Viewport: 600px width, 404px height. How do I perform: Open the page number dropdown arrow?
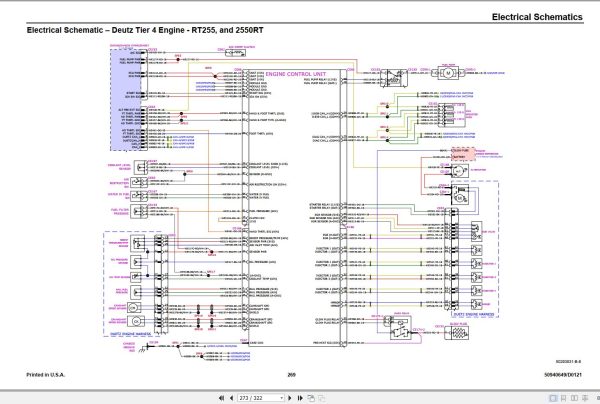click(x=282, y=398)
